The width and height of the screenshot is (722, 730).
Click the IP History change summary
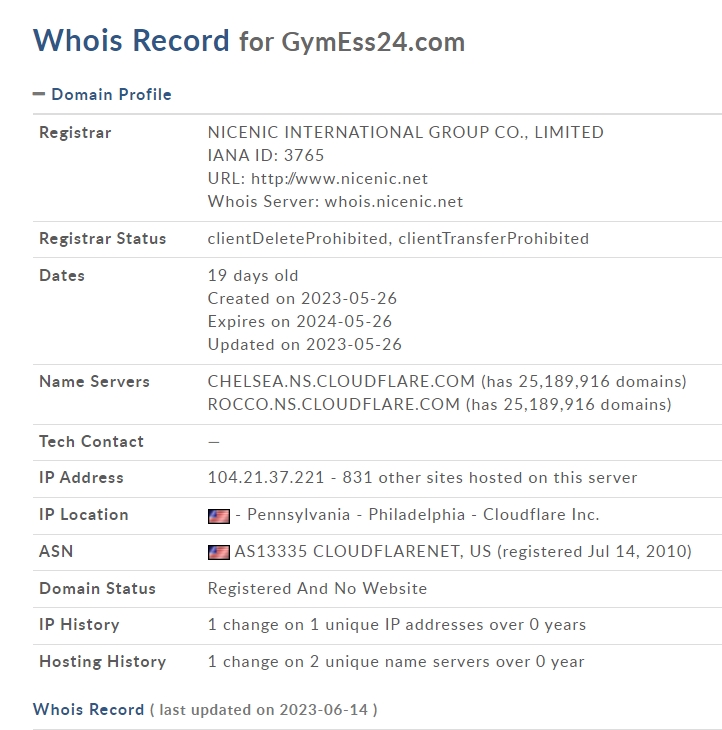[396, 625]
